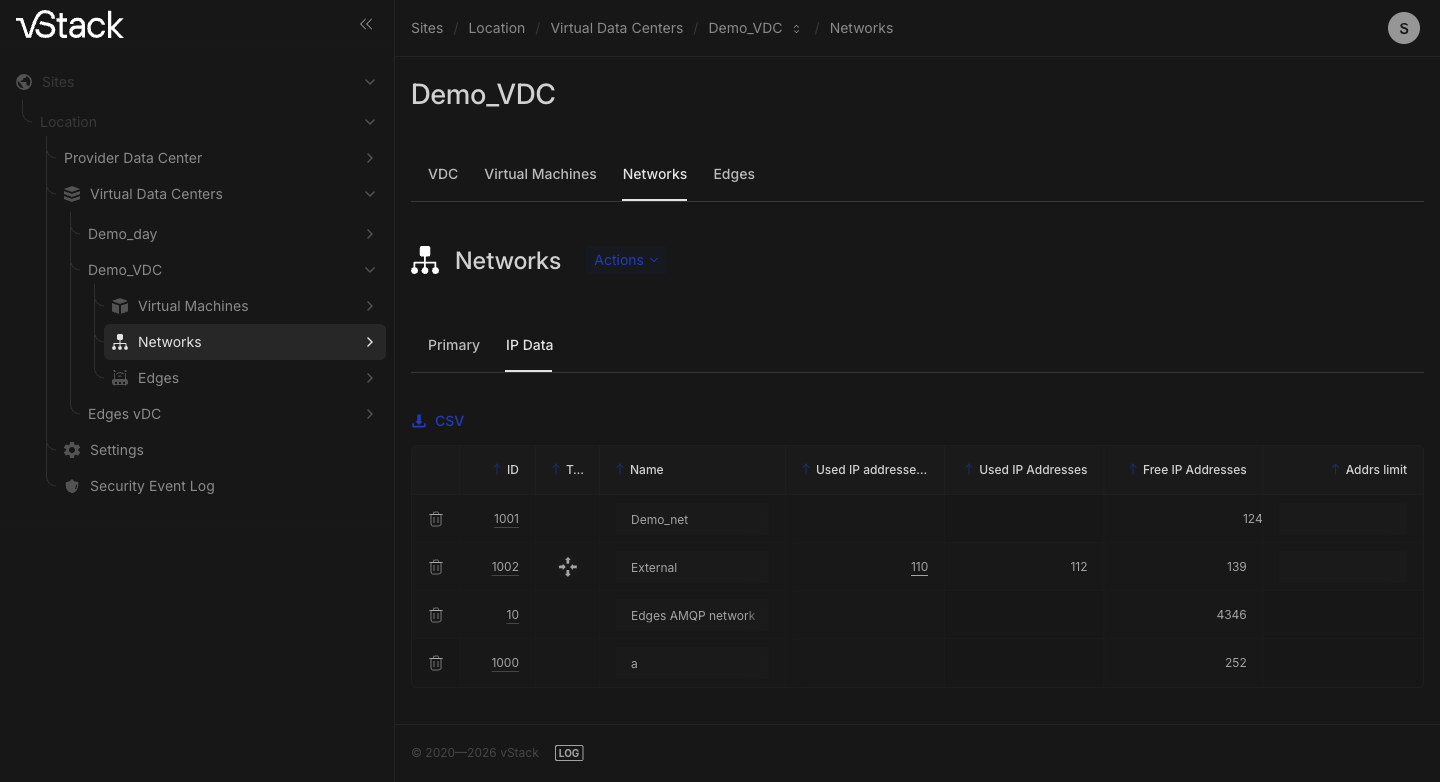
Task: Click the Edges icon in sidebar
Action: coord(120,378)
